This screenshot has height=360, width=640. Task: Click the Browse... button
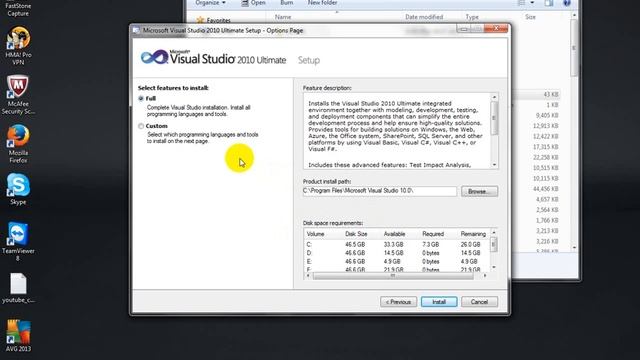pyautogui.click(x=479, y=191)
